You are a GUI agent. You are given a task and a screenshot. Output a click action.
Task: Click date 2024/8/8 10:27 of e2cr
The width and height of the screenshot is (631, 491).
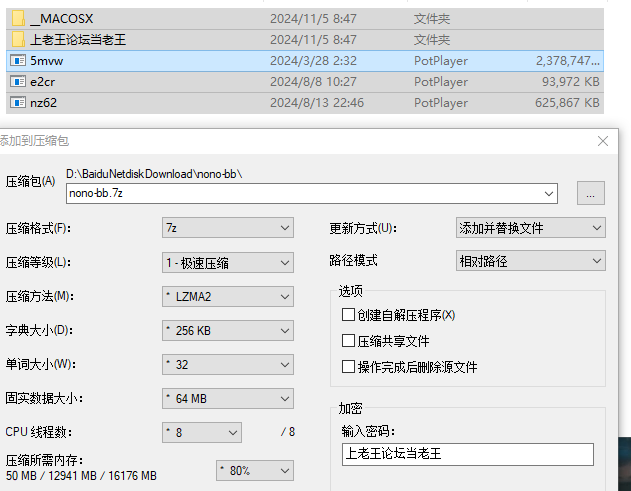(x=313, y=82)
